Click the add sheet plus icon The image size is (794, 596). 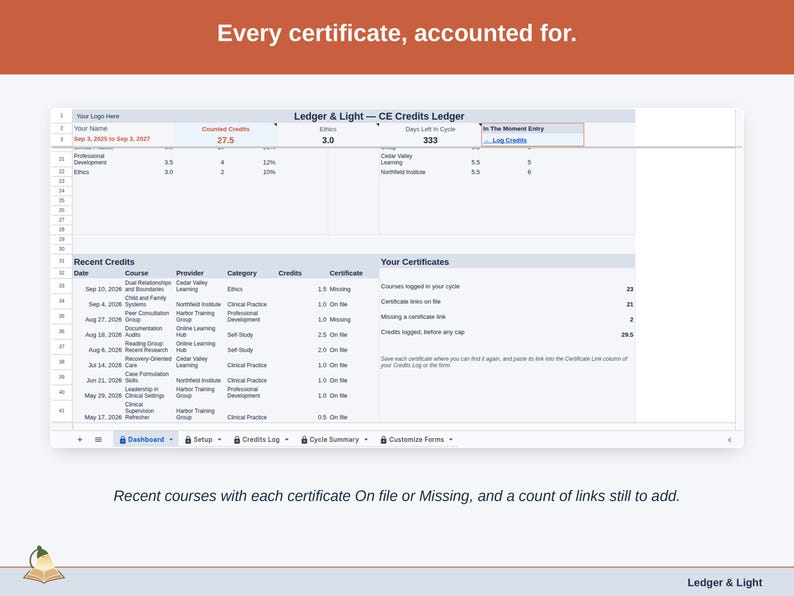(x=80, y=440)
